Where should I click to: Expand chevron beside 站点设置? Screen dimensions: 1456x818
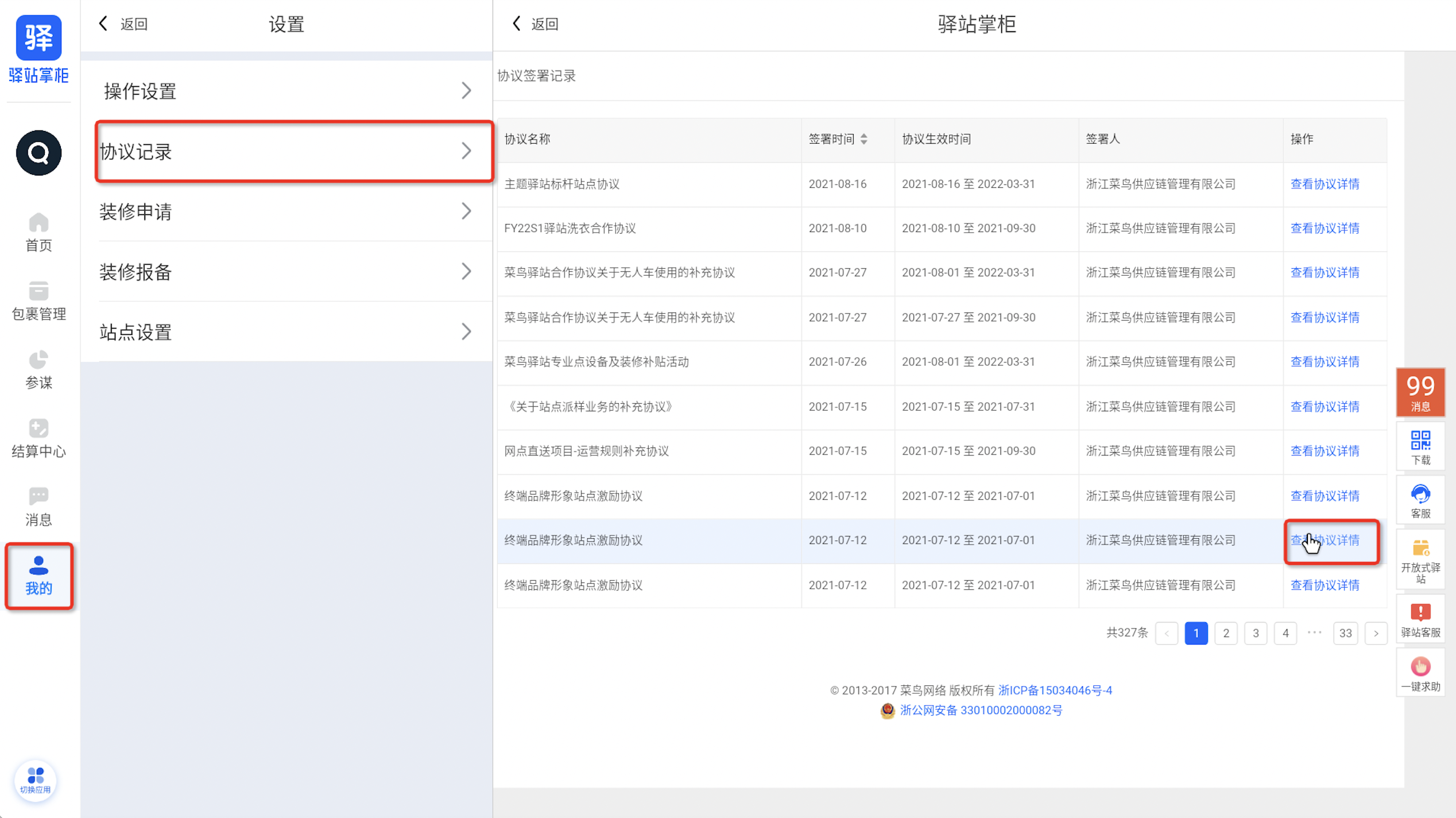466,331
